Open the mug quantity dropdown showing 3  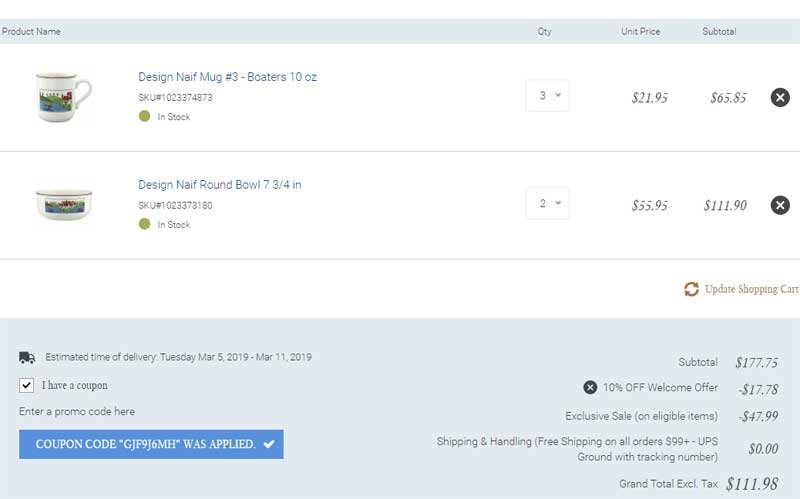tap(547, 95)
